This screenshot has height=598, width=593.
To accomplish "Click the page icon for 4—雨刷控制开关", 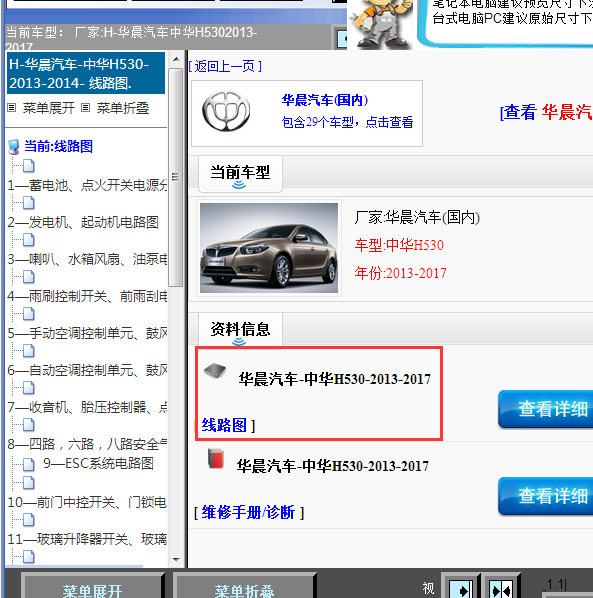I will (x=29, y=277).
